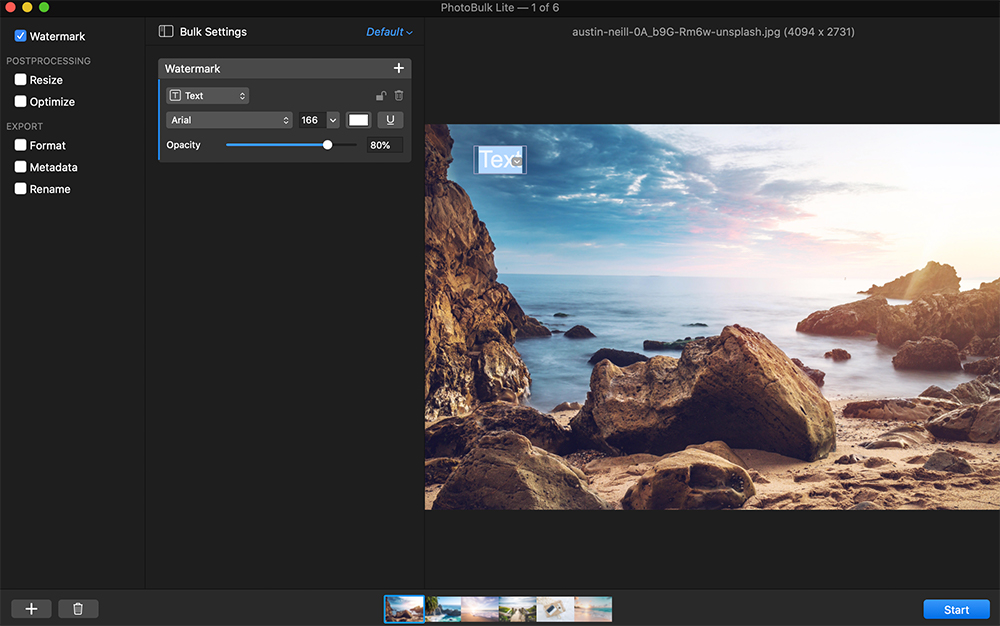Open the Arial font selector
The height and width of the screenshot is (626, 1000).
pyautogui.click(x=228, y=119)
